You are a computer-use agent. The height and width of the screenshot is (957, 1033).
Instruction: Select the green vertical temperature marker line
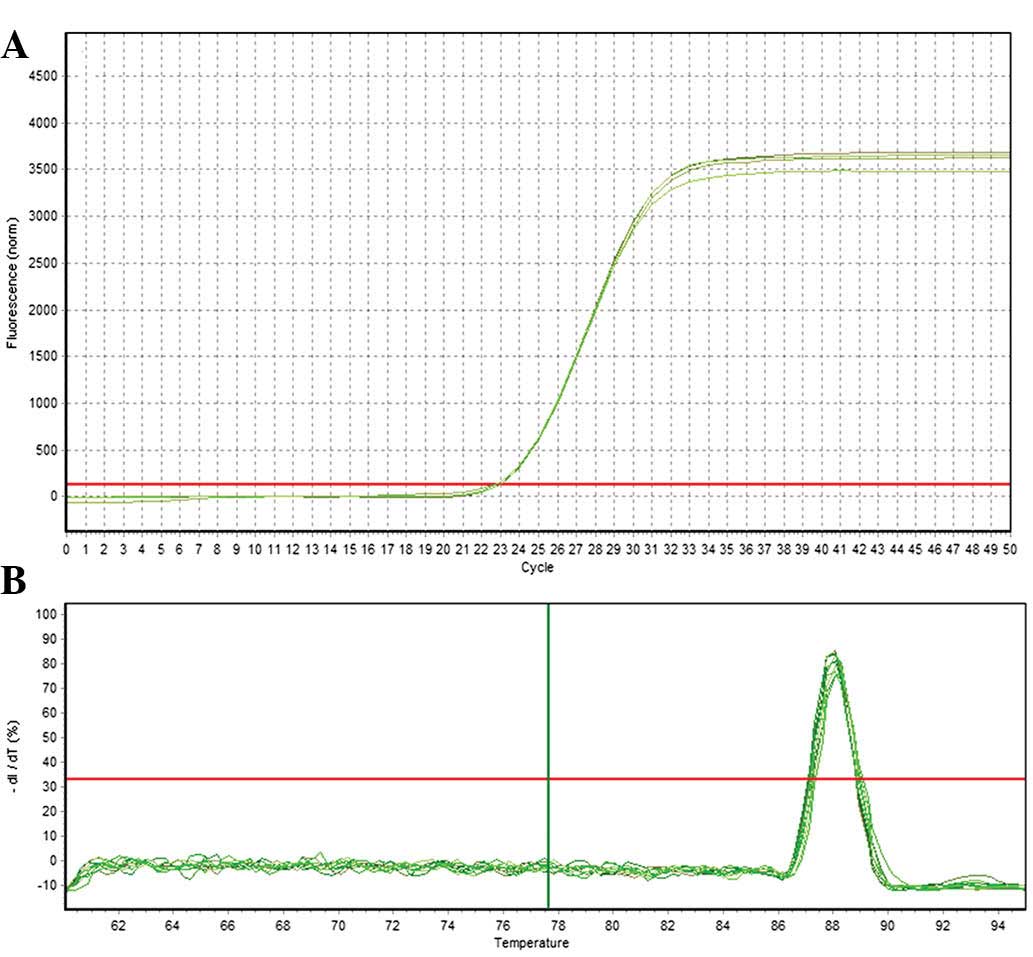click(548, 700)
